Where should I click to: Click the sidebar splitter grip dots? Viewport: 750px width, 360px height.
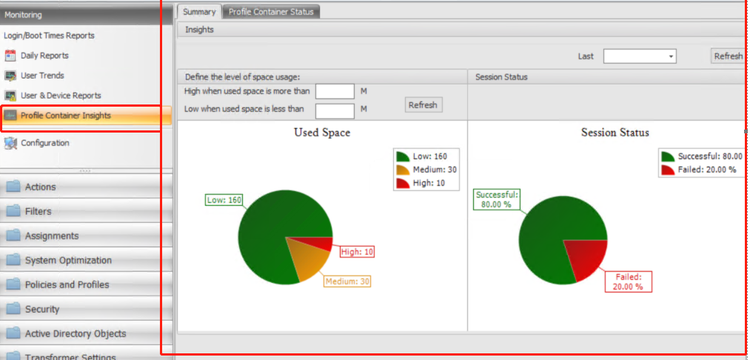pyautogui.click(x=85, y=171)
